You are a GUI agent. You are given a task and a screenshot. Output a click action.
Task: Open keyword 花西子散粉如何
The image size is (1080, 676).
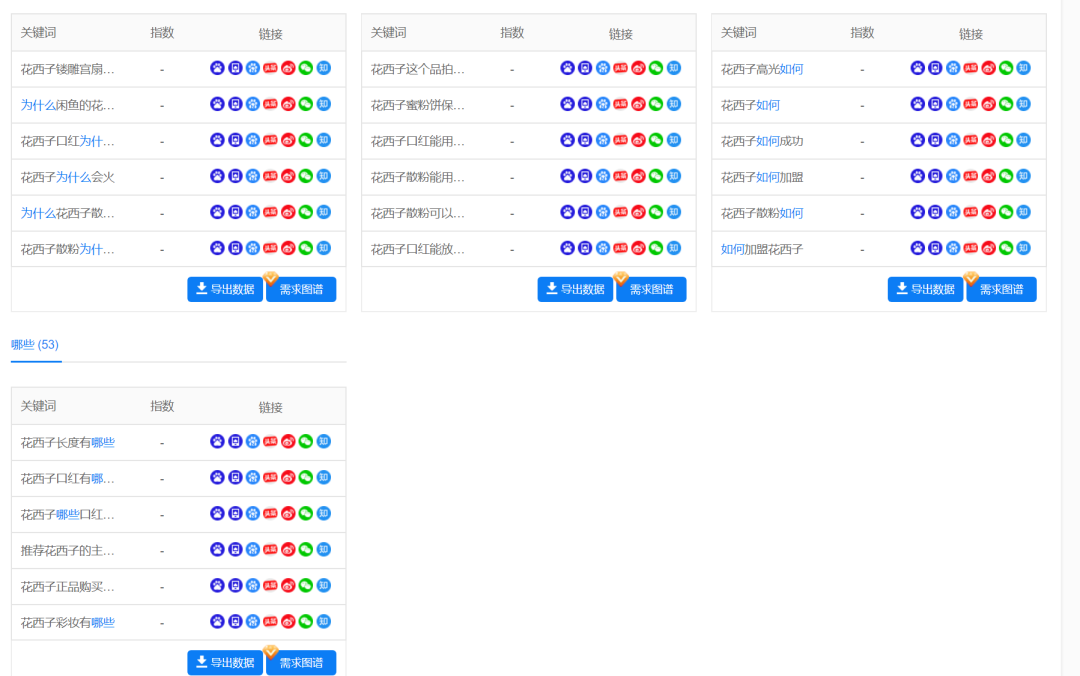[x=762, y=214]
